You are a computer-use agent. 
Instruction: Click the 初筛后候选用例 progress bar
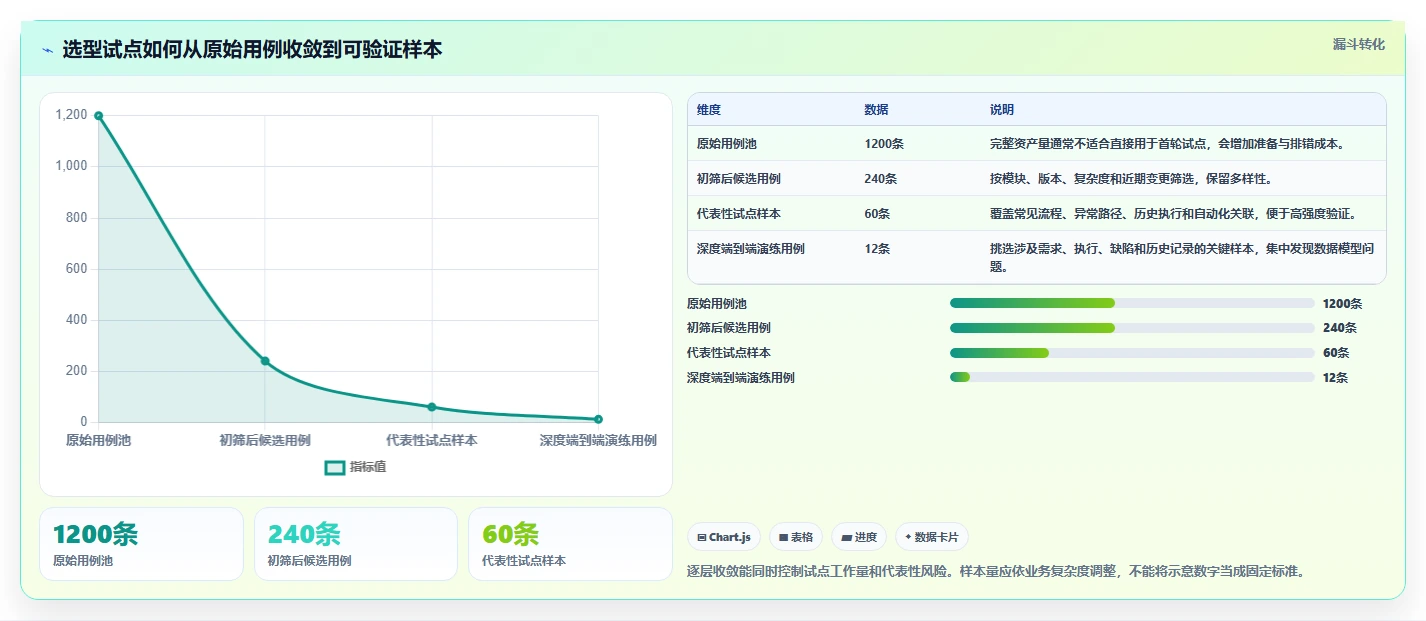[x=1132, y=328]
